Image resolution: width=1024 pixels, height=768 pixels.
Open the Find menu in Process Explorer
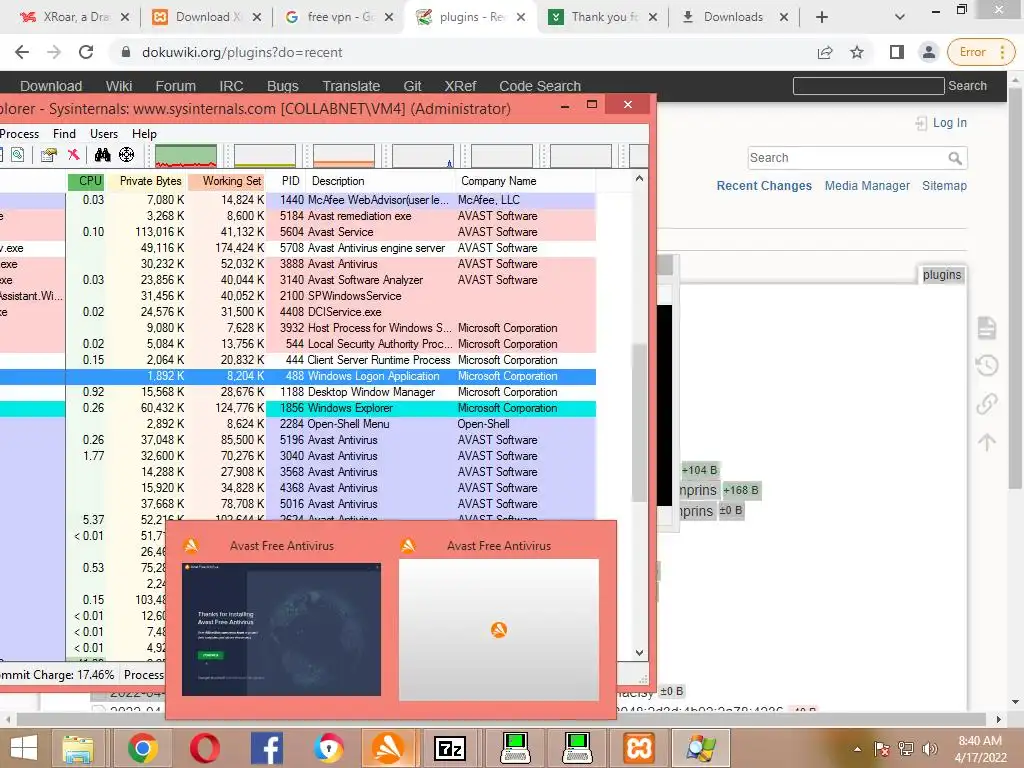[64, 134]
